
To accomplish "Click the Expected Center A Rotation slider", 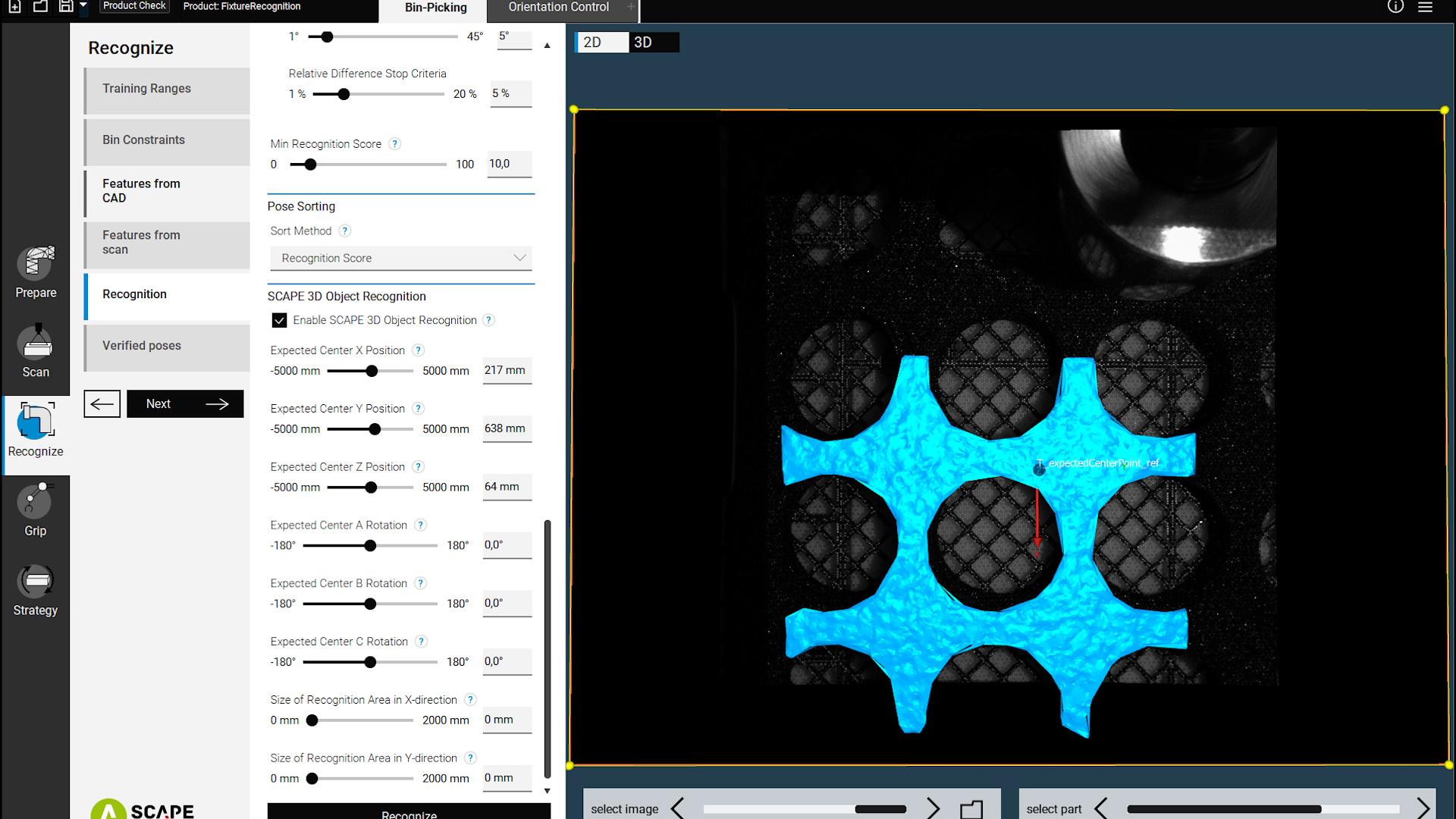I will pyautogui.click(x=370, y=546).
